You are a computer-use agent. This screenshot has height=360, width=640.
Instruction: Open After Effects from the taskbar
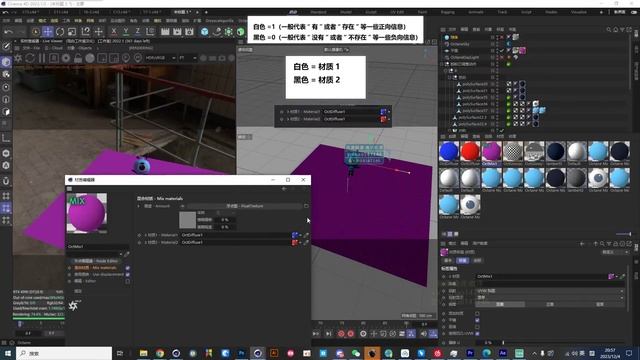[x=502, y=353]
